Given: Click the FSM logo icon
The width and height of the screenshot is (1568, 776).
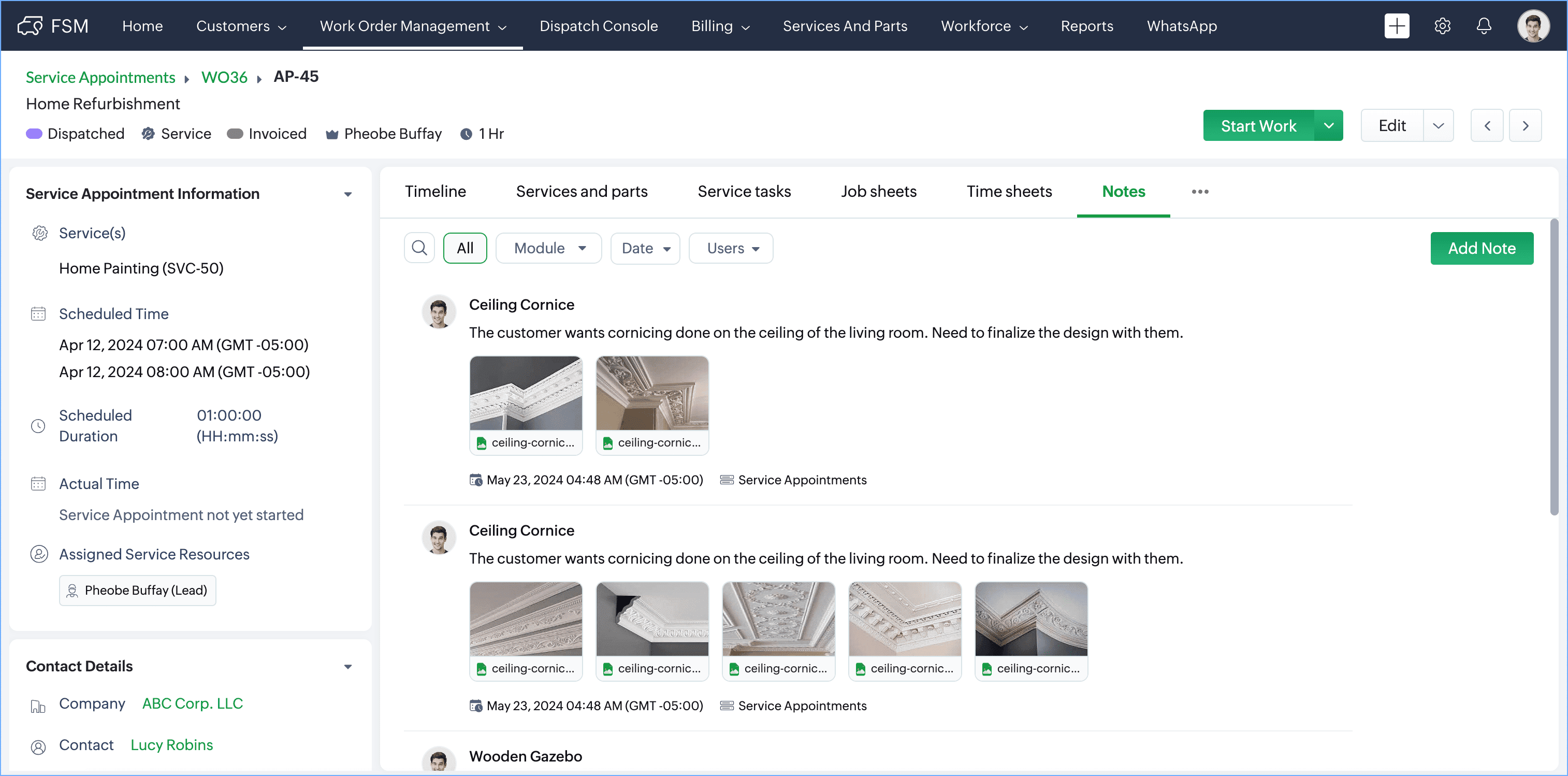Looking at the screenshot, I should 30,25.
